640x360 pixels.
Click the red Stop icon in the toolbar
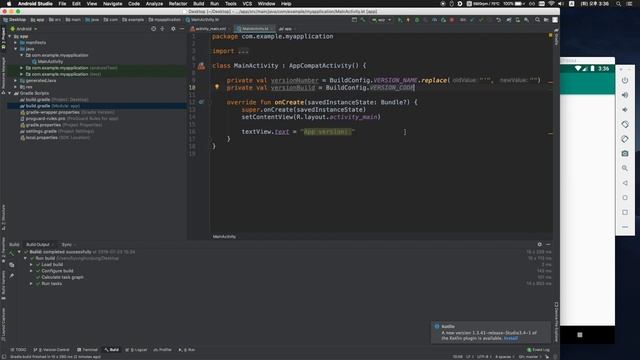point(452,20)
